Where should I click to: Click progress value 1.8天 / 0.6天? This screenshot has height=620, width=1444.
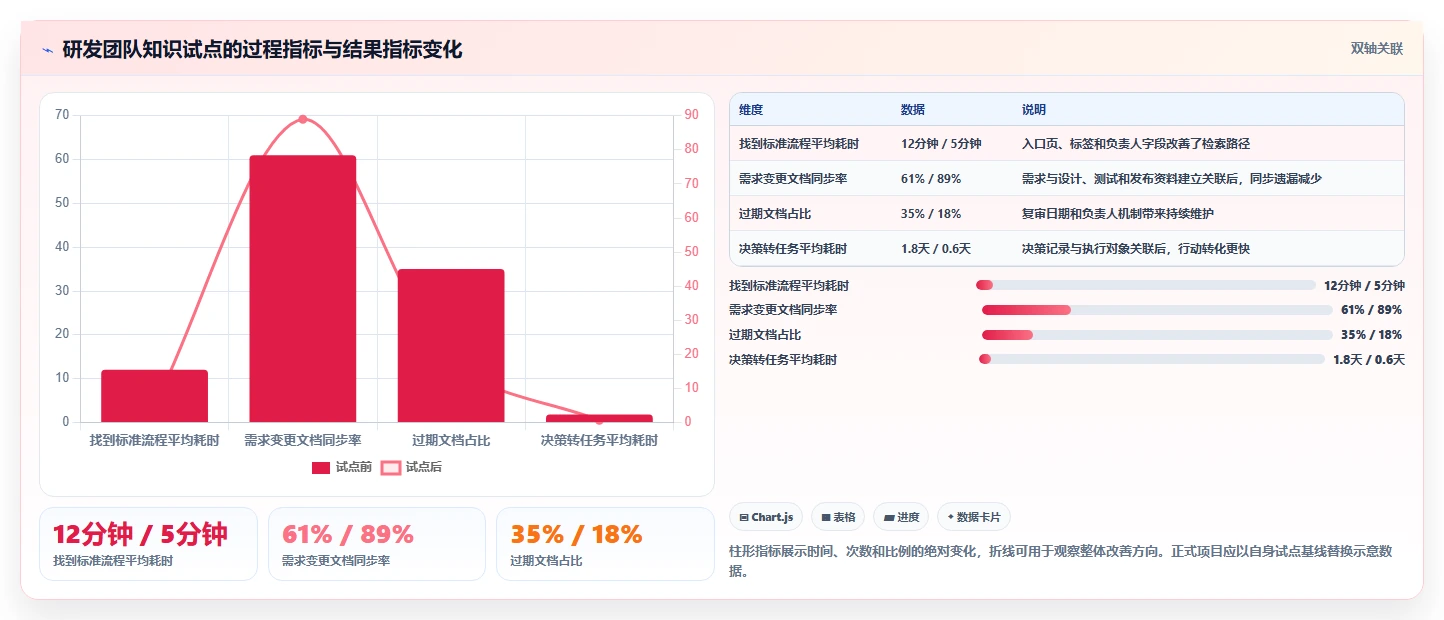[1369, 360]
